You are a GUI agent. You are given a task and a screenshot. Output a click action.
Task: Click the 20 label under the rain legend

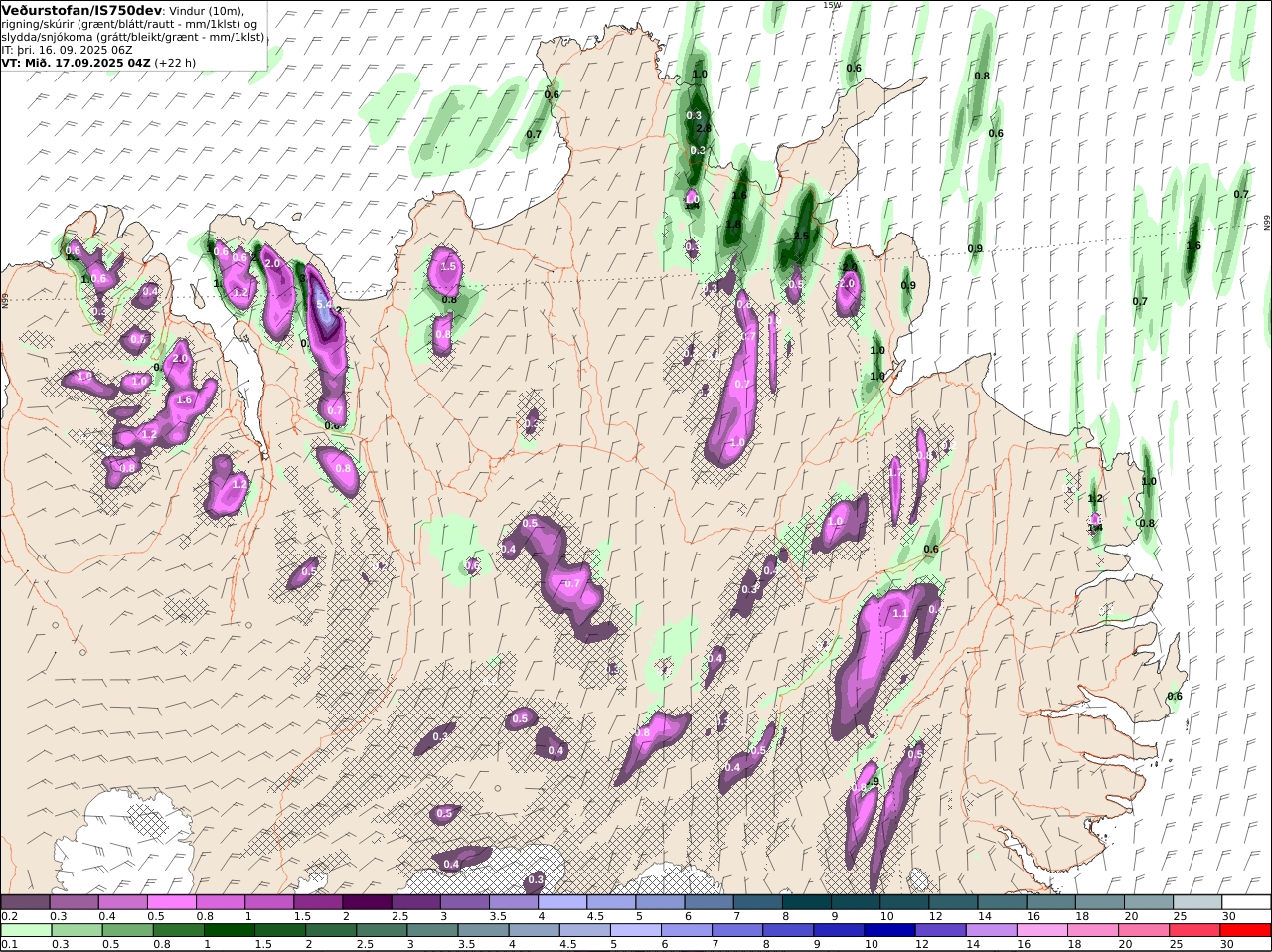1125,944
